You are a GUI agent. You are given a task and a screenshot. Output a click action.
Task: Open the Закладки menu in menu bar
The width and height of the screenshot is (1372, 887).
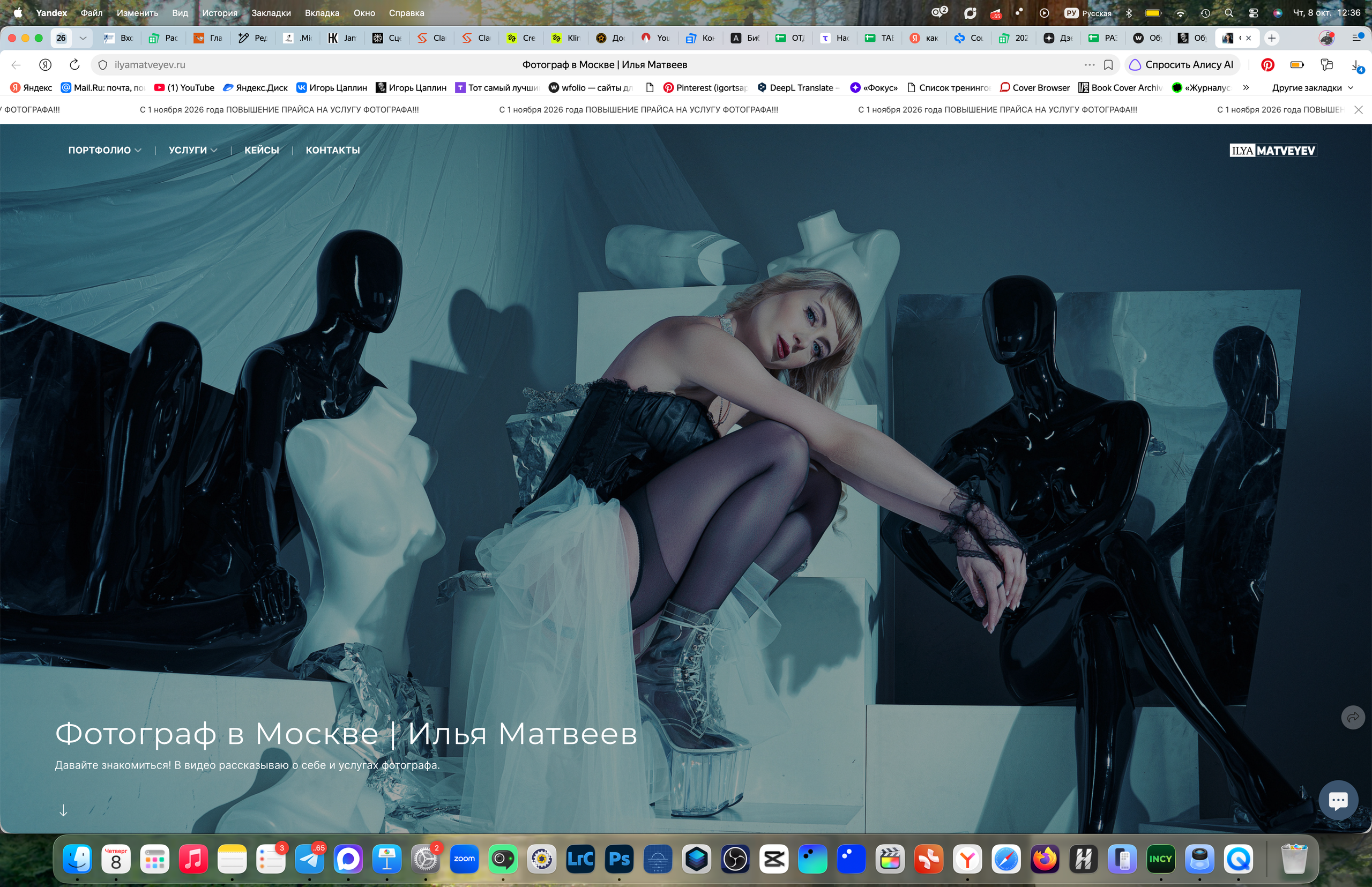pyautogui.click(x=271, y=13)
